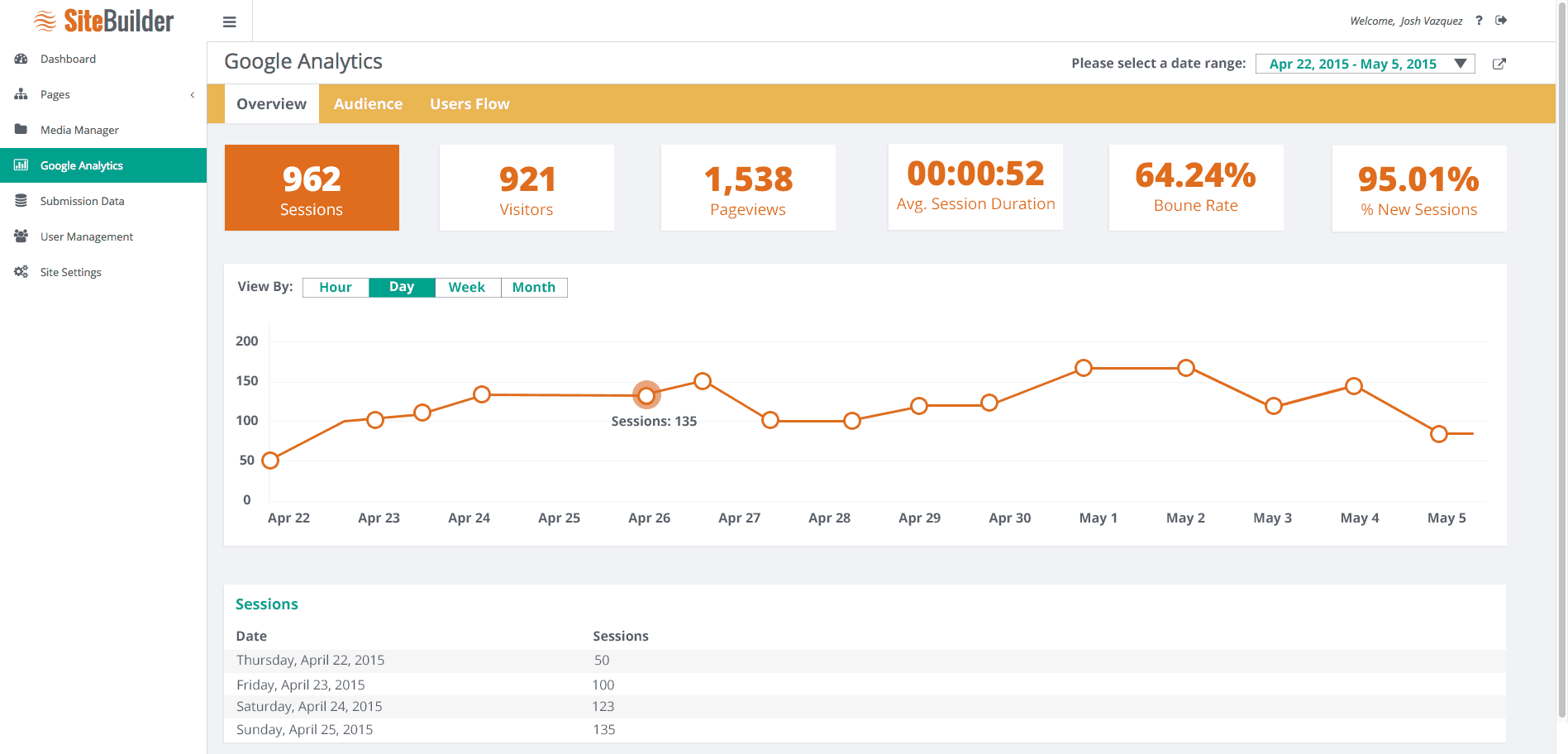This screenshot has width=1568, height=754.
Task: Click the Sessions column header
Action: (x=621, y=636)
